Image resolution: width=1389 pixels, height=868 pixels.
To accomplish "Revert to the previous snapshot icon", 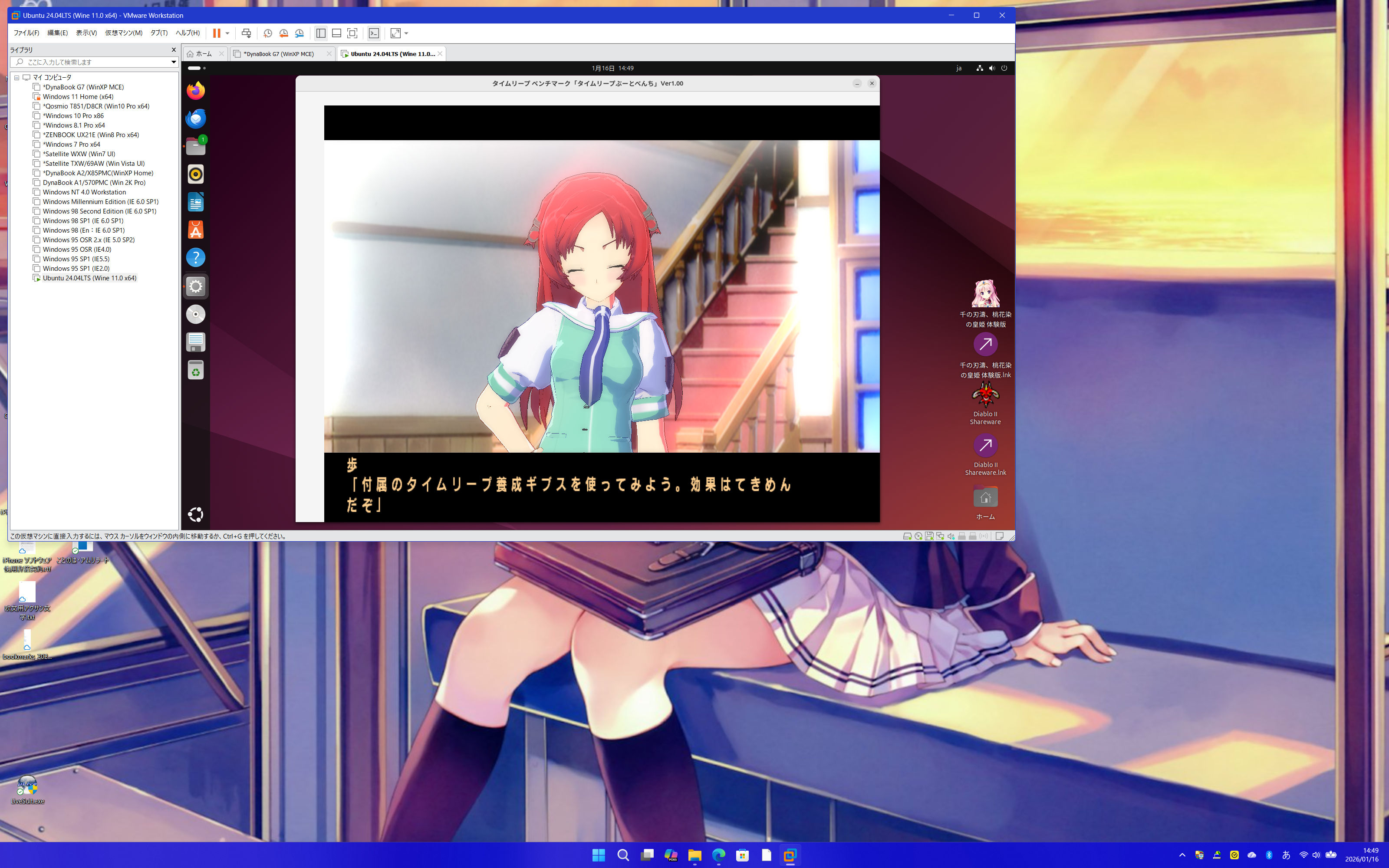I will click(x=283, y=33).
